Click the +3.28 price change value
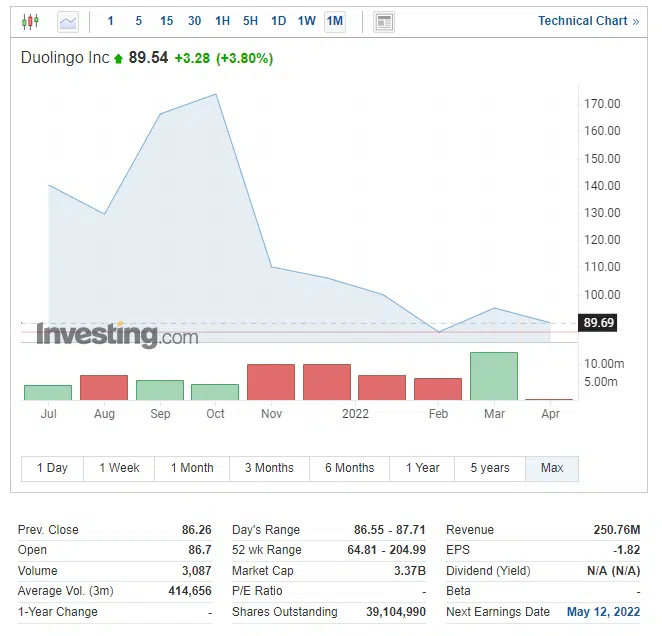The width and height of the screenshot is (662, 636). [x=192, y=58]
